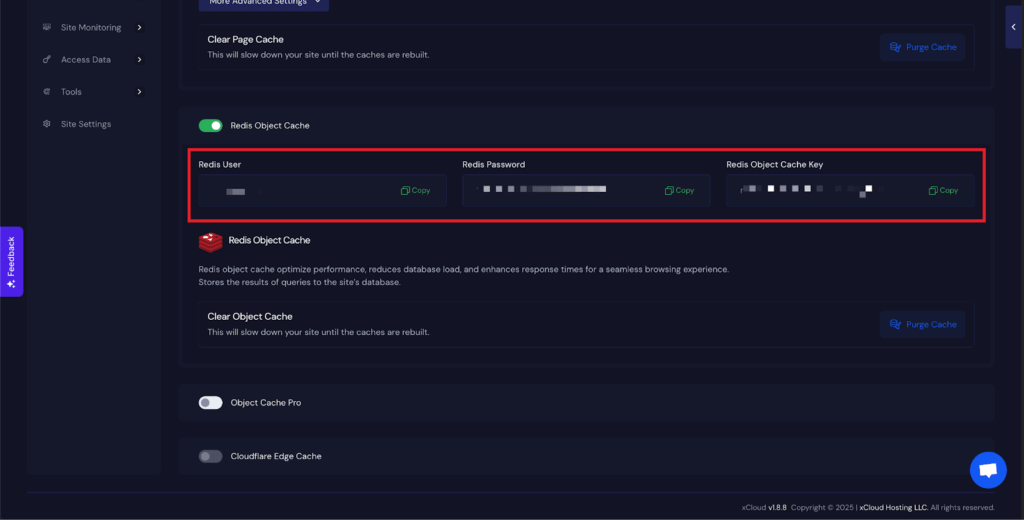The height and width of the screenshot is (520, 1024).
Task: Purge the page cache
Action: (922, 47)
